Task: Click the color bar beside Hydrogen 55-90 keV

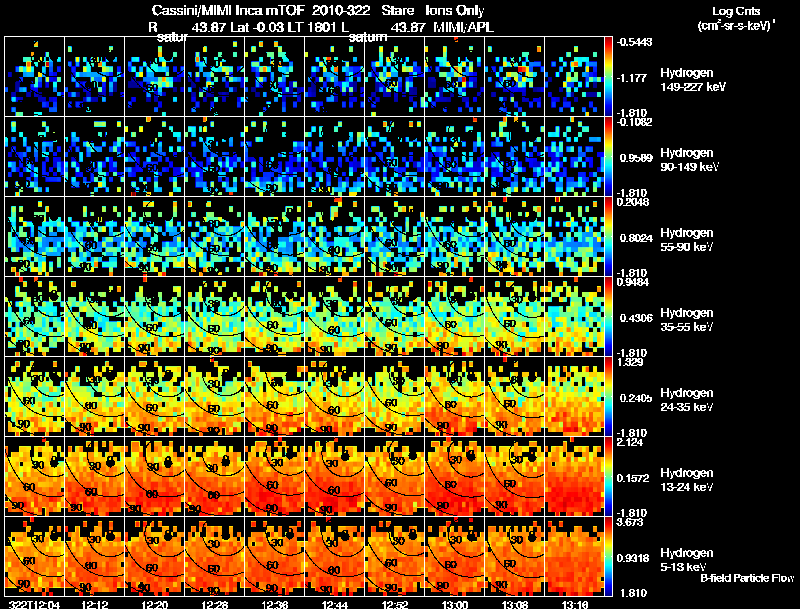Action: point(608,237)
